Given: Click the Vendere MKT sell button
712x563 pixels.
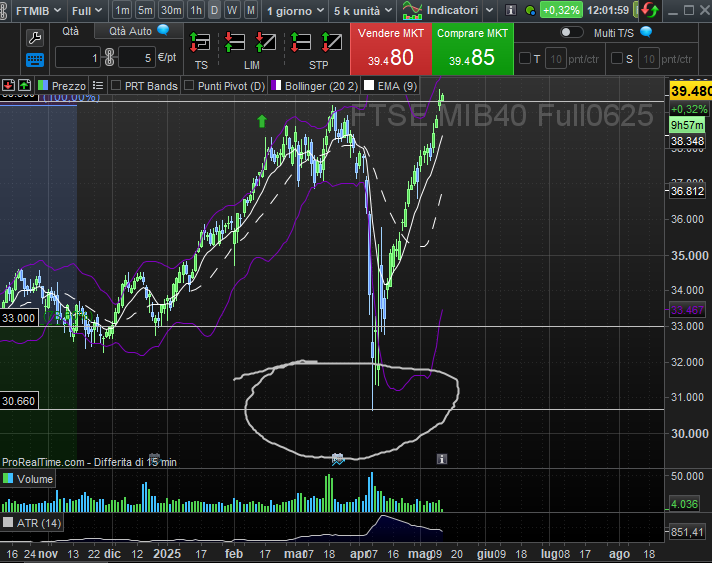Looking at the screenshot, I should 391,48.
